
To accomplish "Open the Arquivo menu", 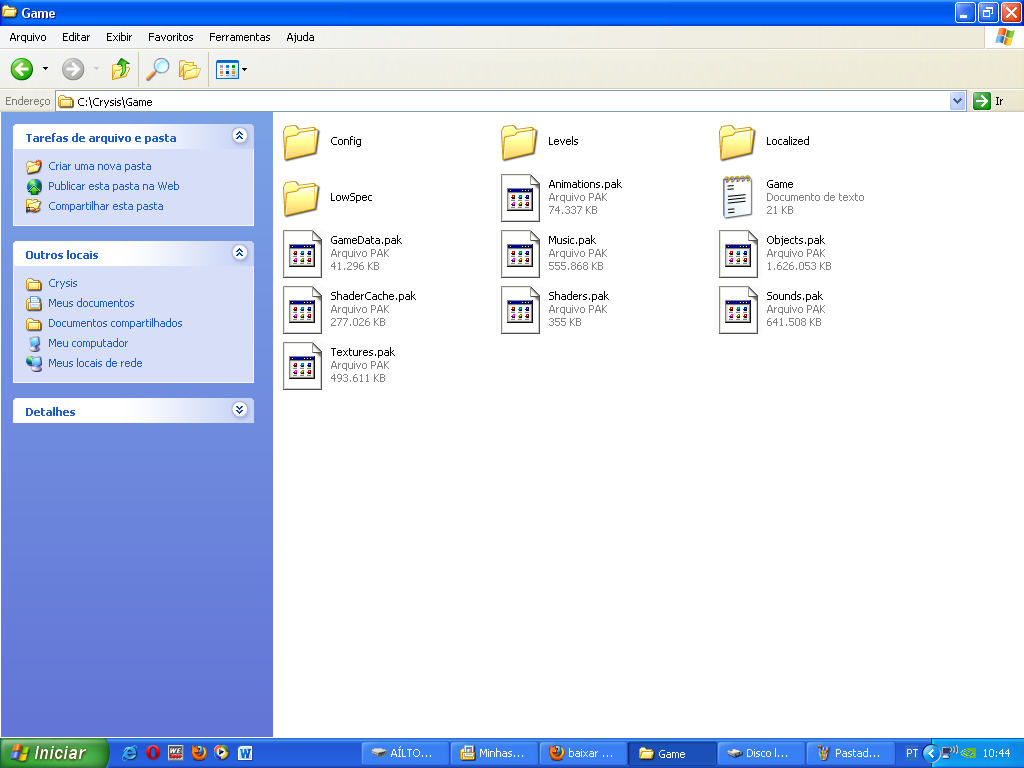I will [28, 37].
